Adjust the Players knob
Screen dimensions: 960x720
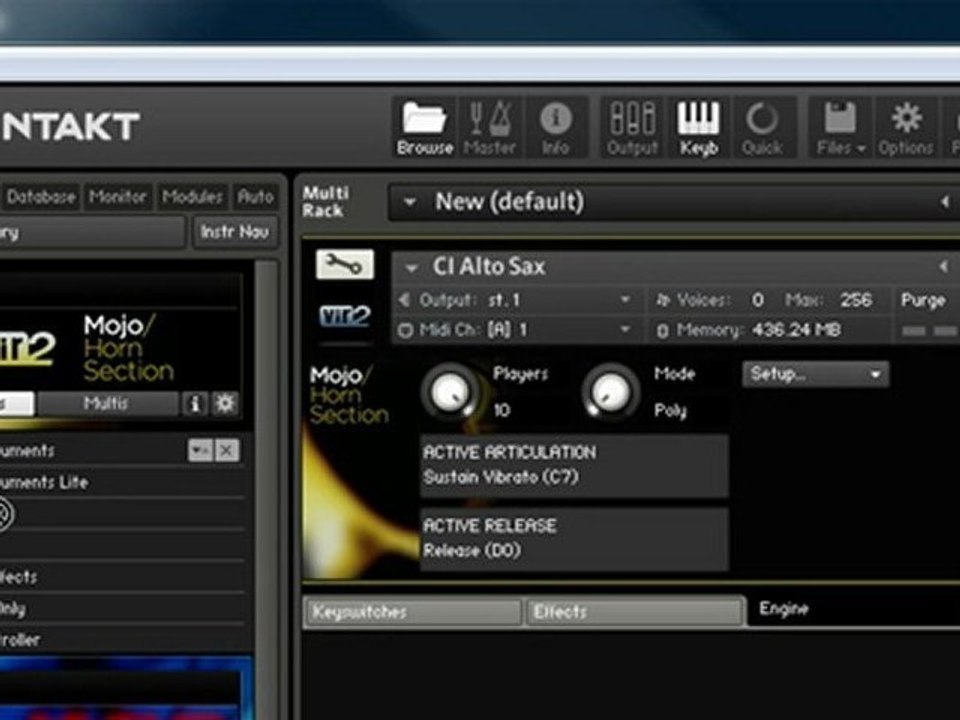click(x=451, y=392)
